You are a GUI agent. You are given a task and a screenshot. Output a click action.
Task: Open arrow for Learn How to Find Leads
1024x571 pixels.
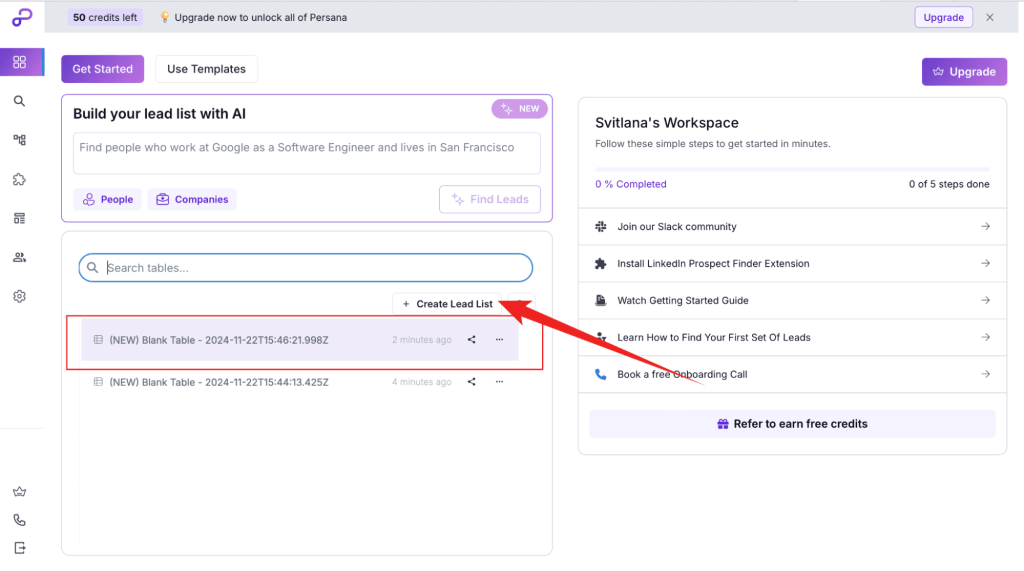click(x=985, y=337)
